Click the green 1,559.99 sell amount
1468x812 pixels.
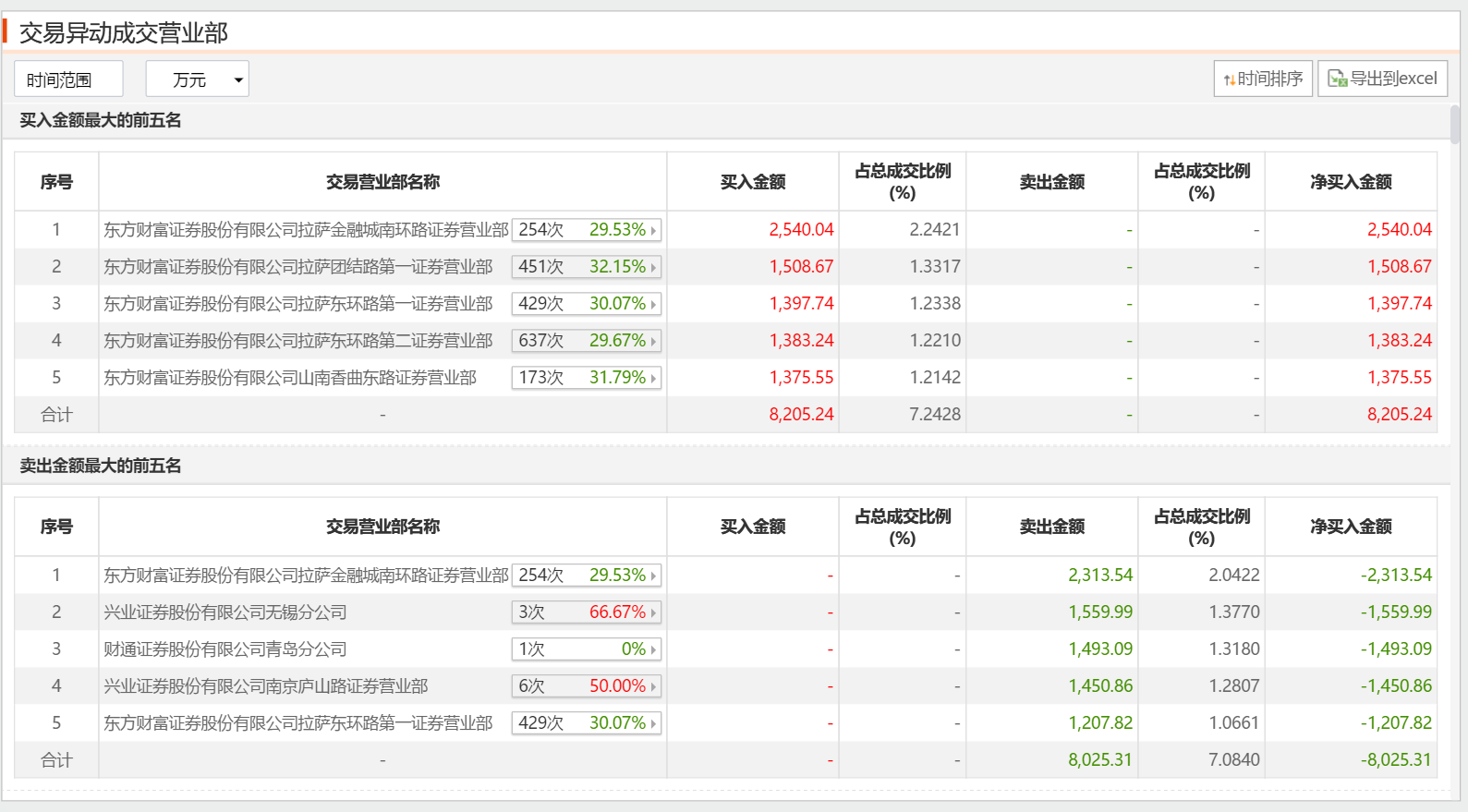(1100, 612)
